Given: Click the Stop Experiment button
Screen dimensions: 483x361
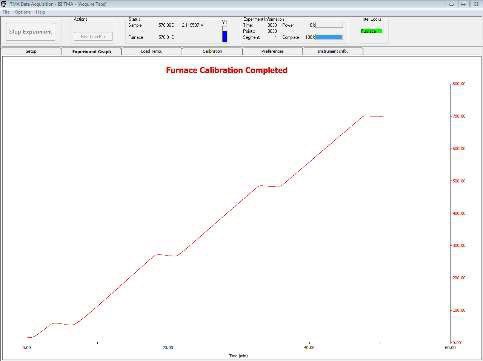Looking at the screenshot, I should click(x=30, y=32).
